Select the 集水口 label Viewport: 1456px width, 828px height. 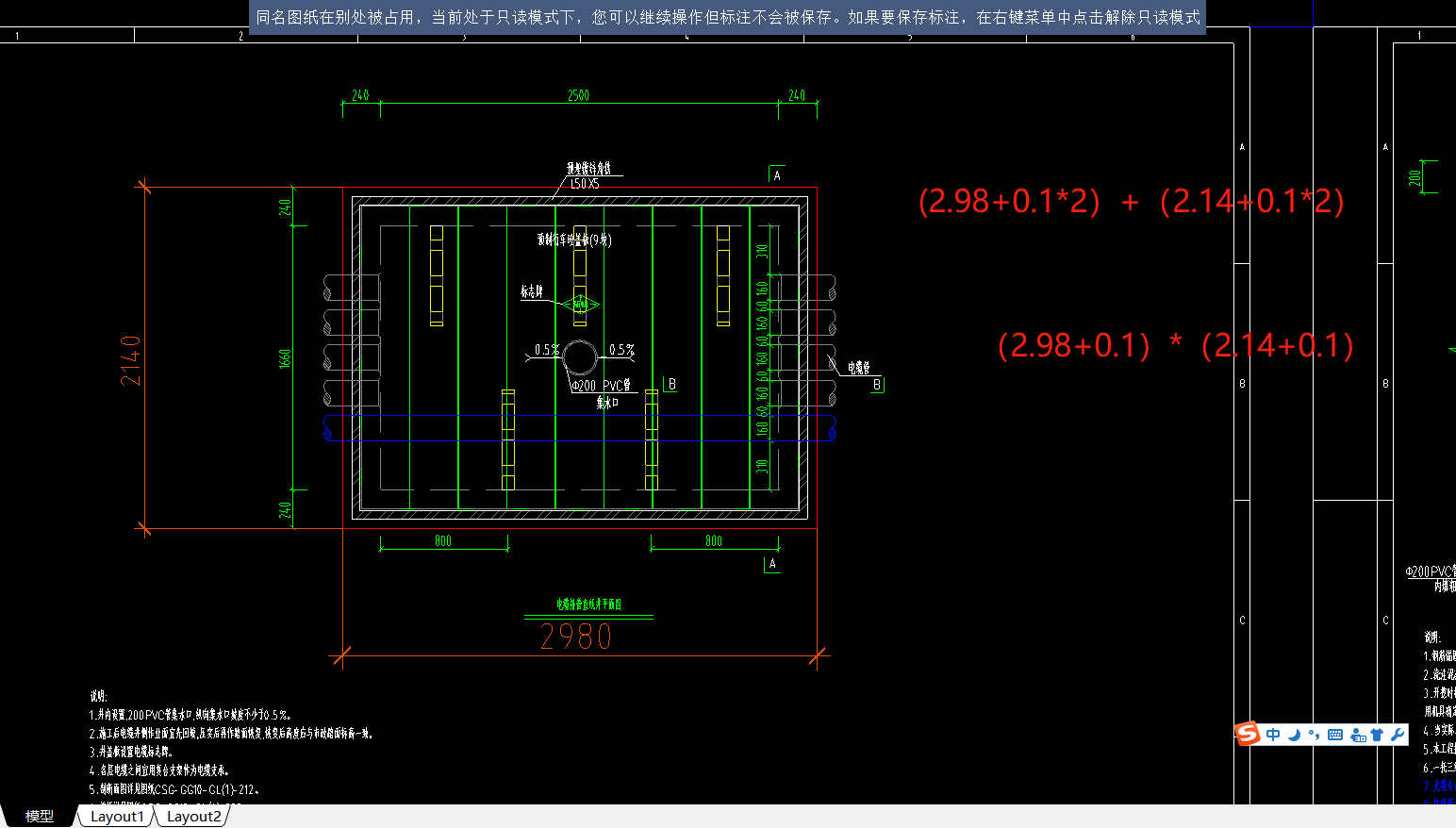pos(607,403)
